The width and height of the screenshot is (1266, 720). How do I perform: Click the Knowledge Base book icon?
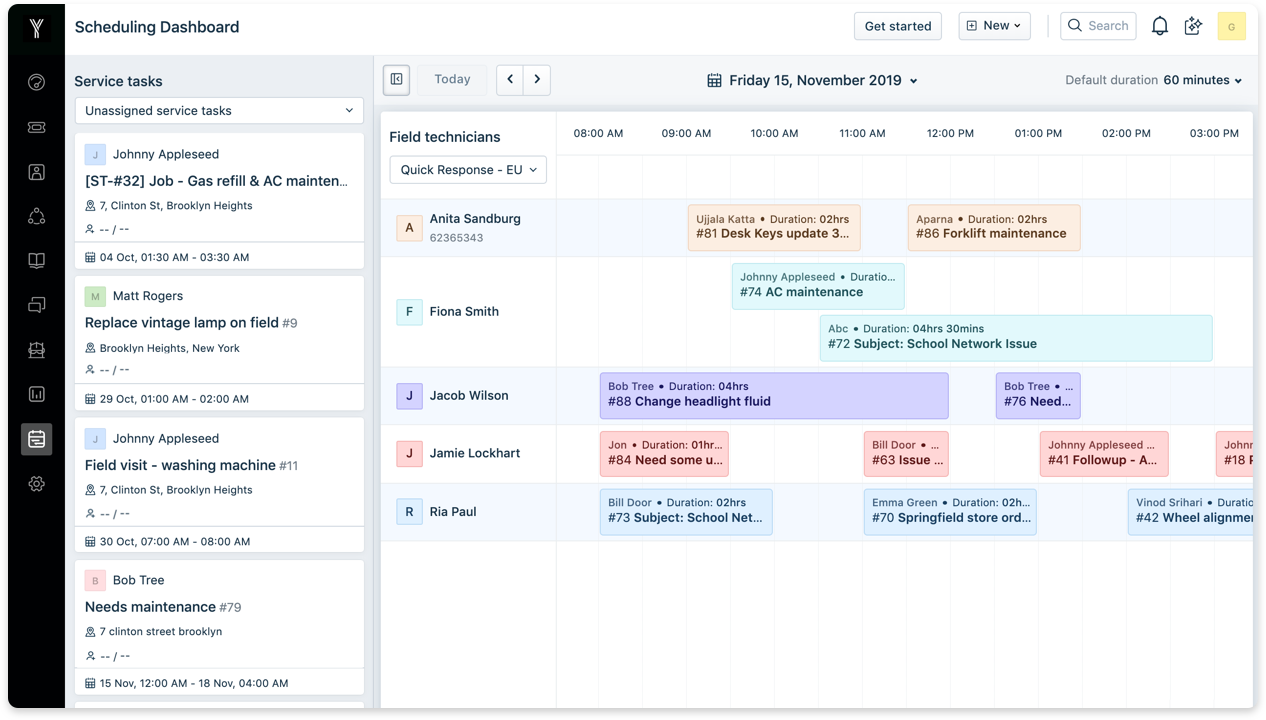point(36,260)
